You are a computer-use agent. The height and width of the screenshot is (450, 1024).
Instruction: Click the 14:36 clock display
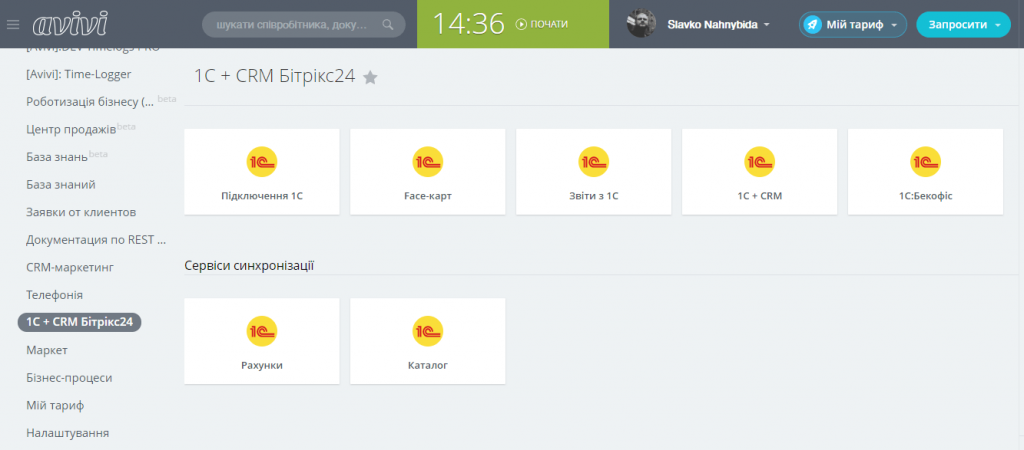point(468,24)
